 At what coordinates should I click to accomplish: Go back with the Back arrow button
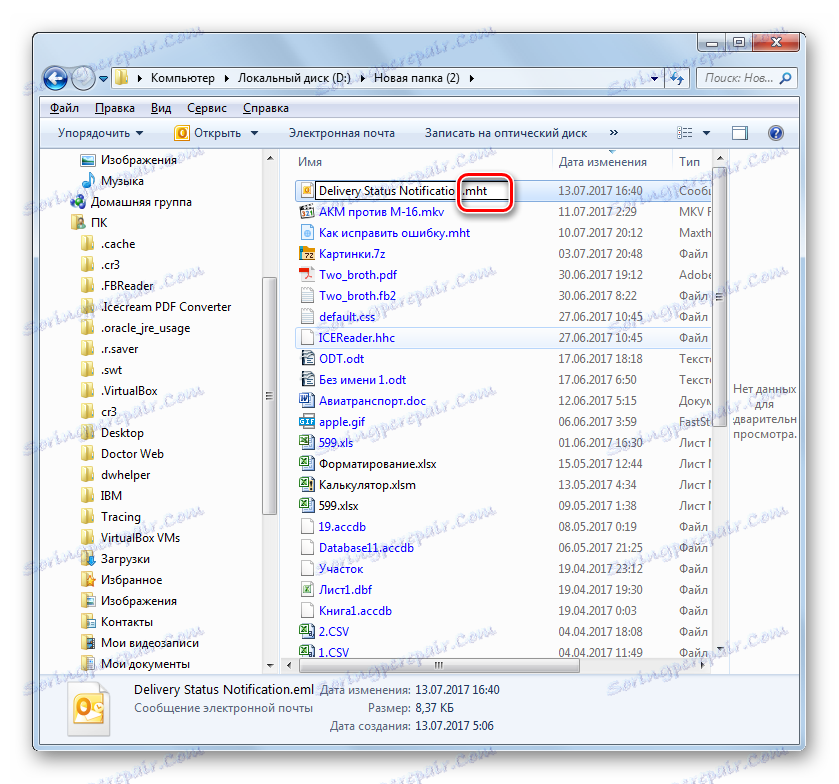pyautogui.click(x=55, y=79)
